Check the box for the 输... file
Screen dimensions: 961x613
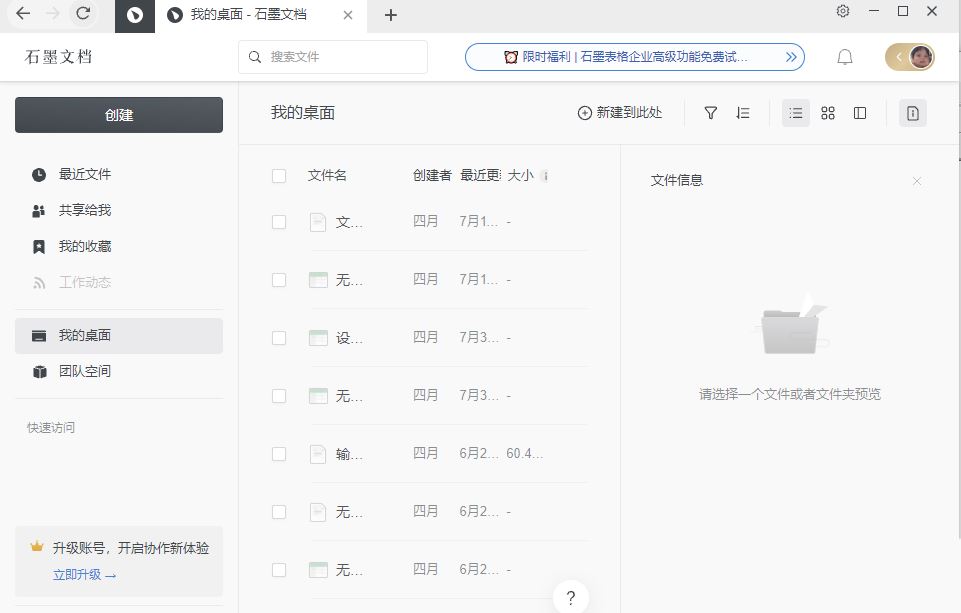point(279,454)
